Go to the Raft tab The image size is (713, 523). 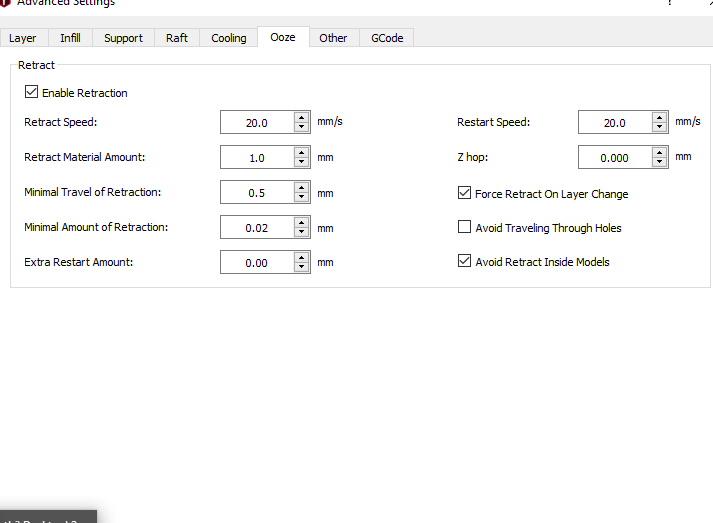tap(177, 38)
